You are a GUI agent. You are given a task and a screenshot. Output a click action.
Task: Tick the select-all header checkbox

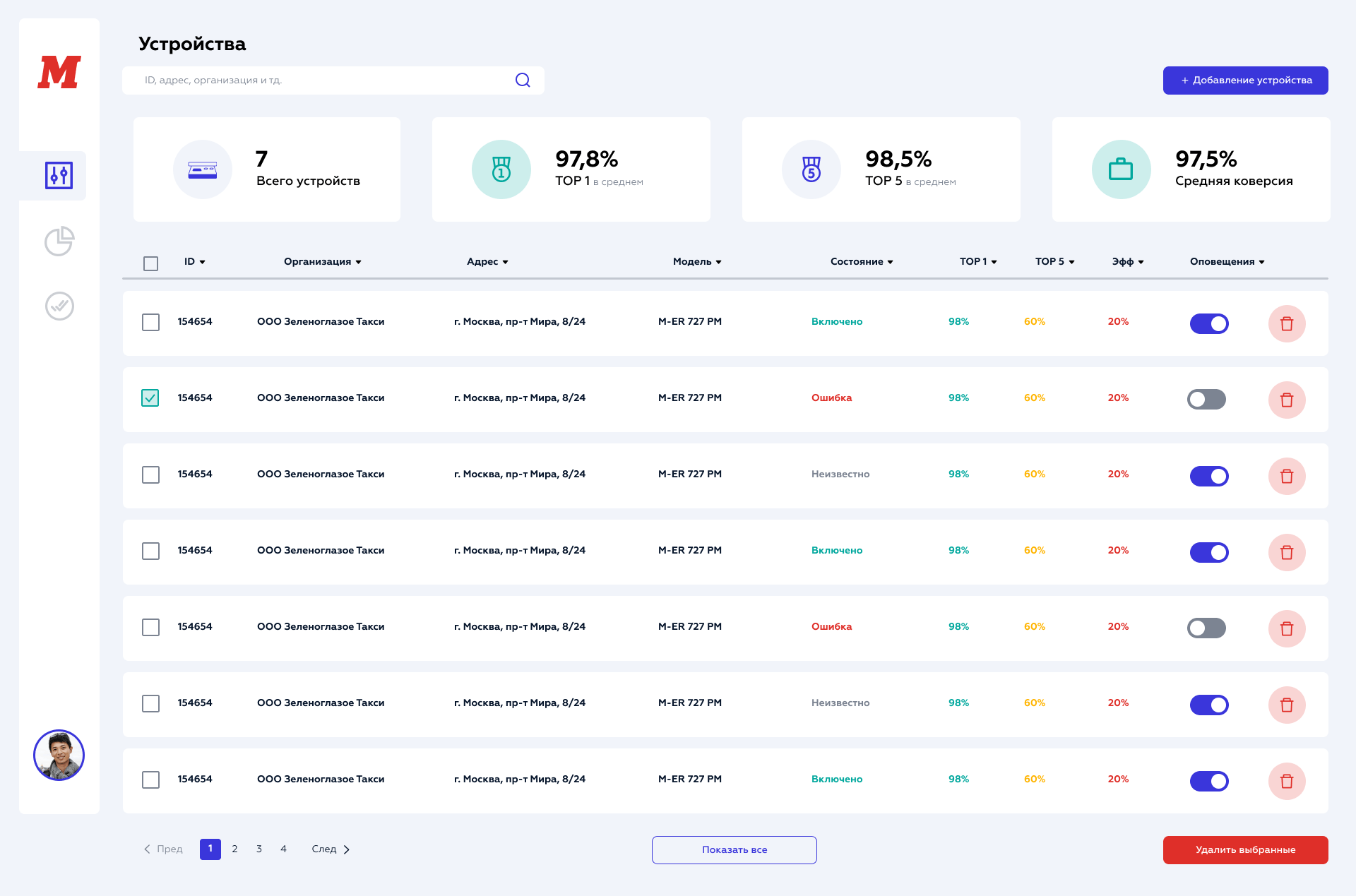point(150,263)
